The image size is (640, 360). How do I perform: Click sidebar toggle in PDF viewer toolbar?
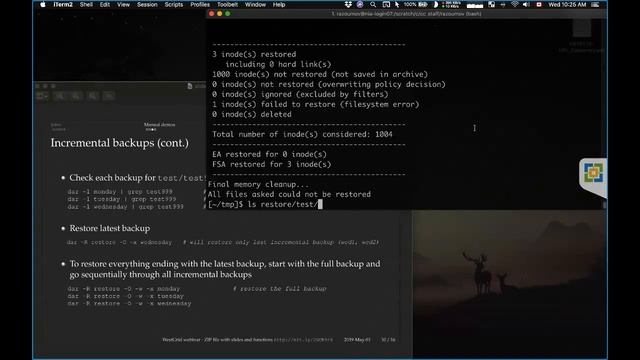point(42,96)
